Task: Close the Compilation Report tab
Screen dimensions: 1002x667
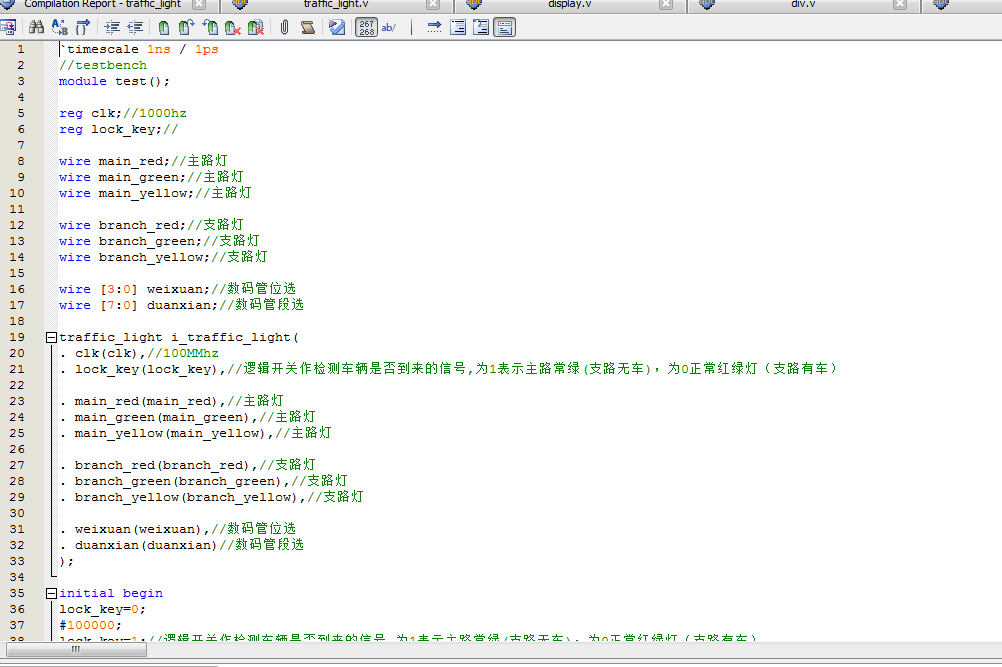Action: pyautogui.click(x=199, y=4)
